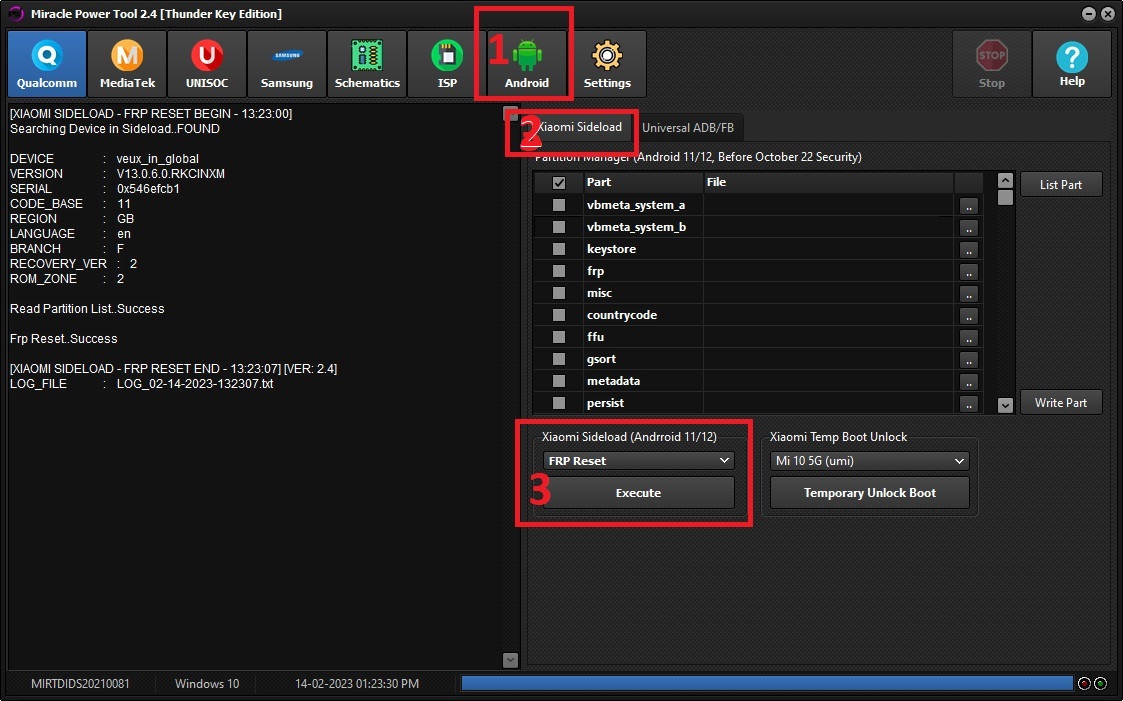Browse file for ffu partition
The height and width of the screenshot is (701, 1123).
click(968, 338)
